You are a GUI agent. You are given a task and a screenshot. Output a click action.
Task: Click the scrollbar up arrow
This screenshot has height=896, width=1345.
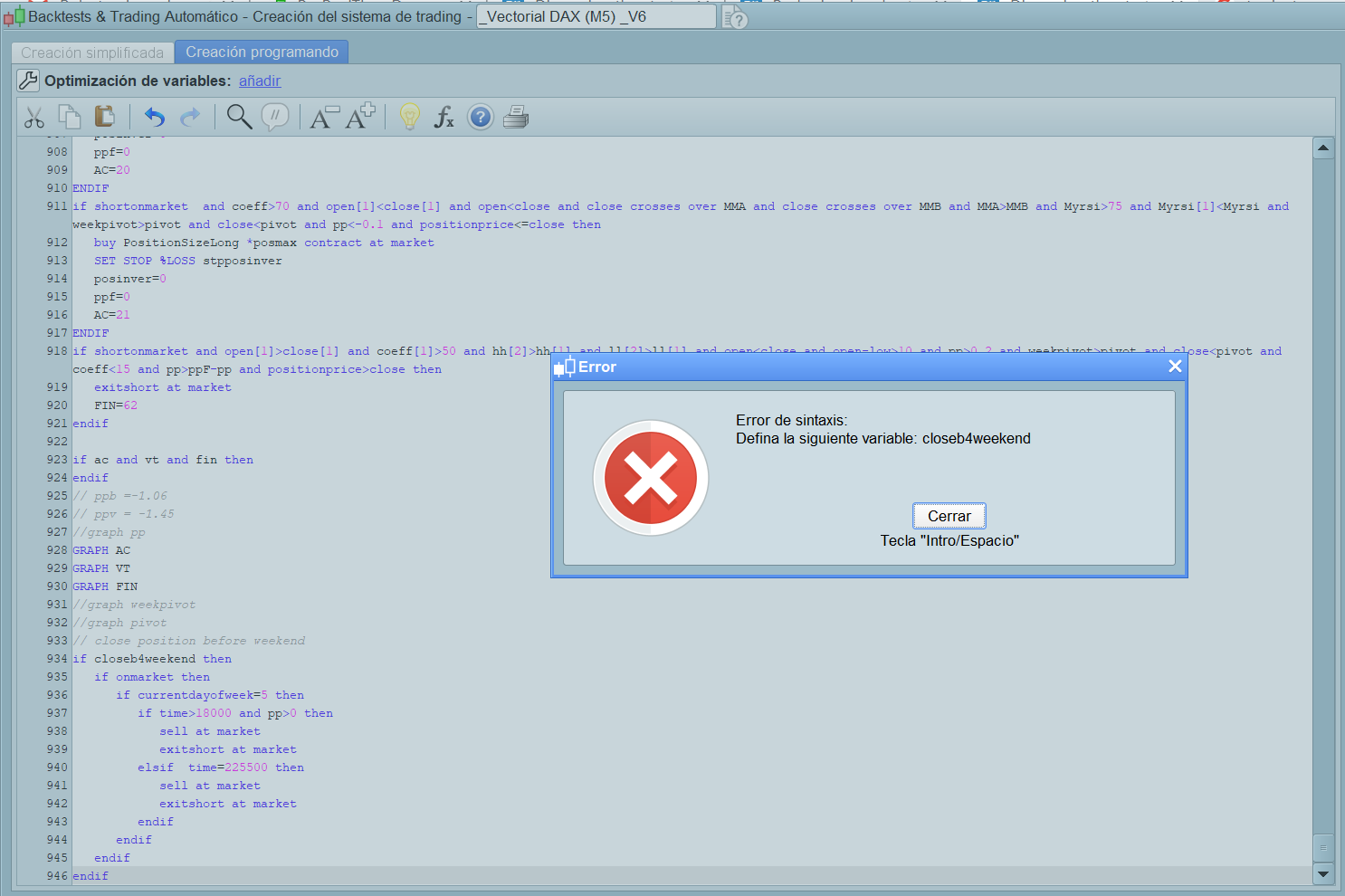[1323, 148]
